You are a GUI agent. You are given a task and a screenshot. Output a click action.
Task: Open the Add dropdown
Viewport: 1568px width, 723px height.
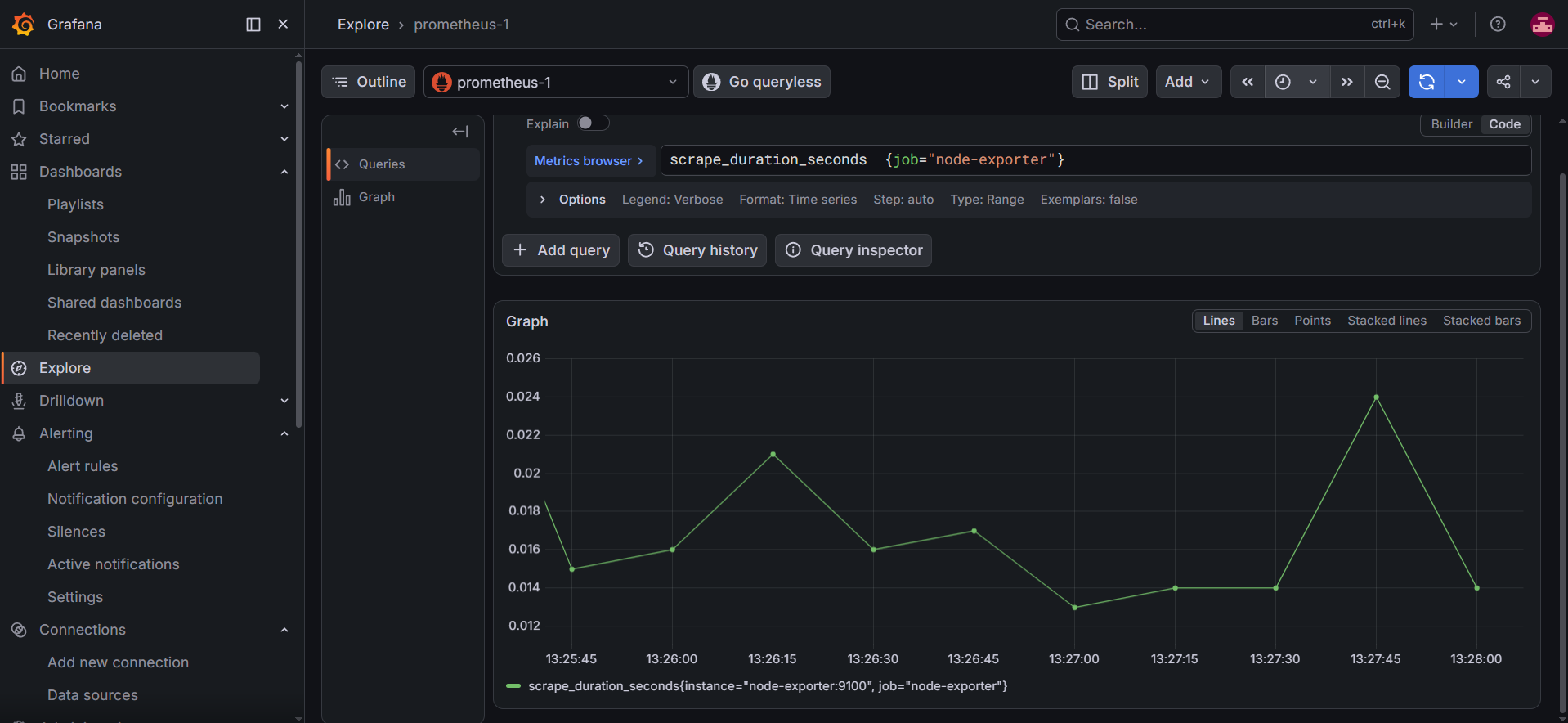1188,82
